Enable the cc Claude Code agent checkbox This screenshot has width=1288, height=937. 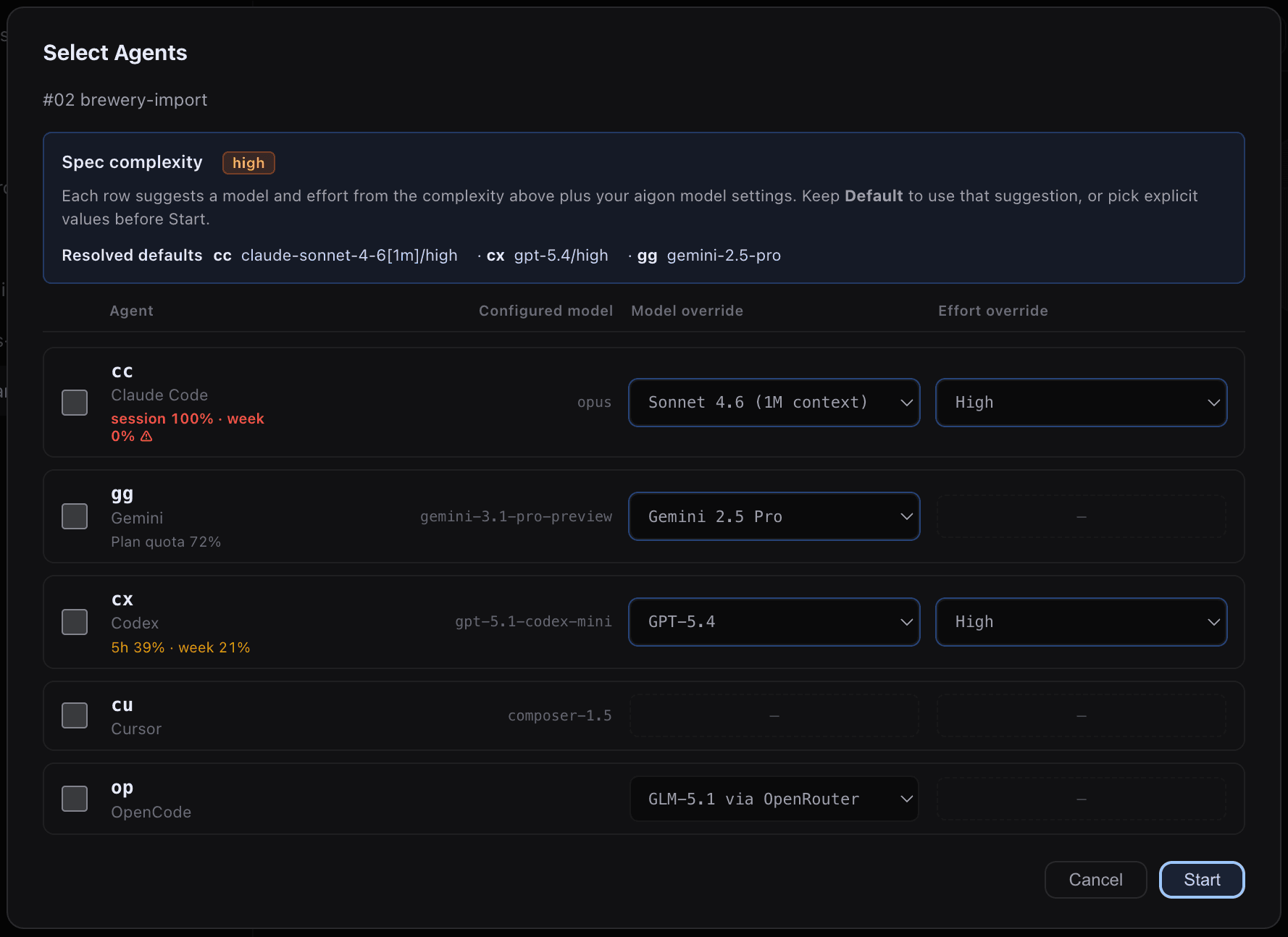point(74,403)
